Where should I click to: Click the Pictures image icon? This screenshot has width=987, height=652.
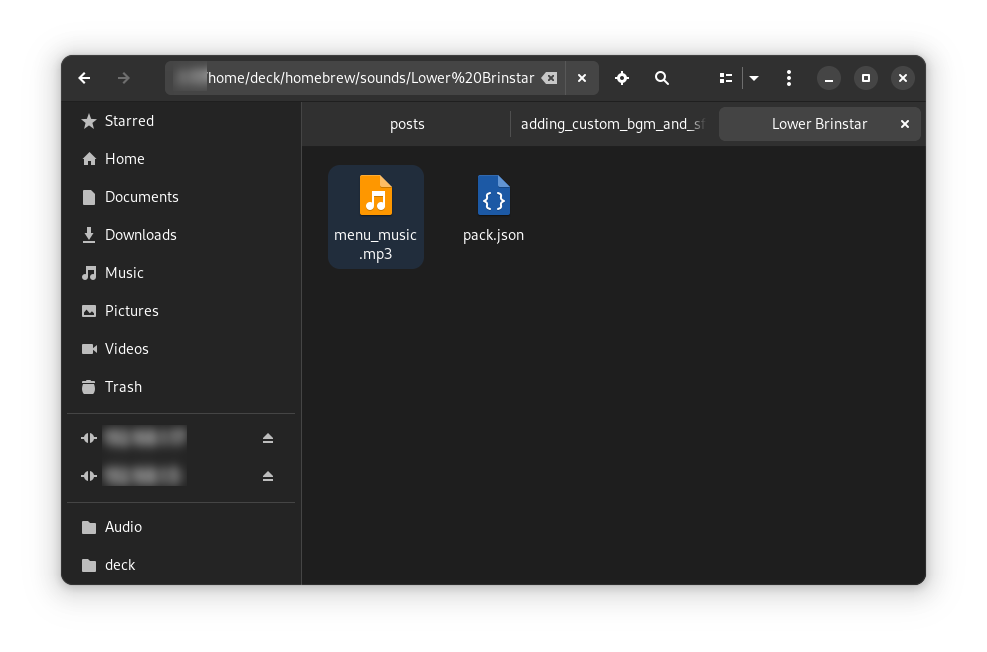[x=89, y=311]
